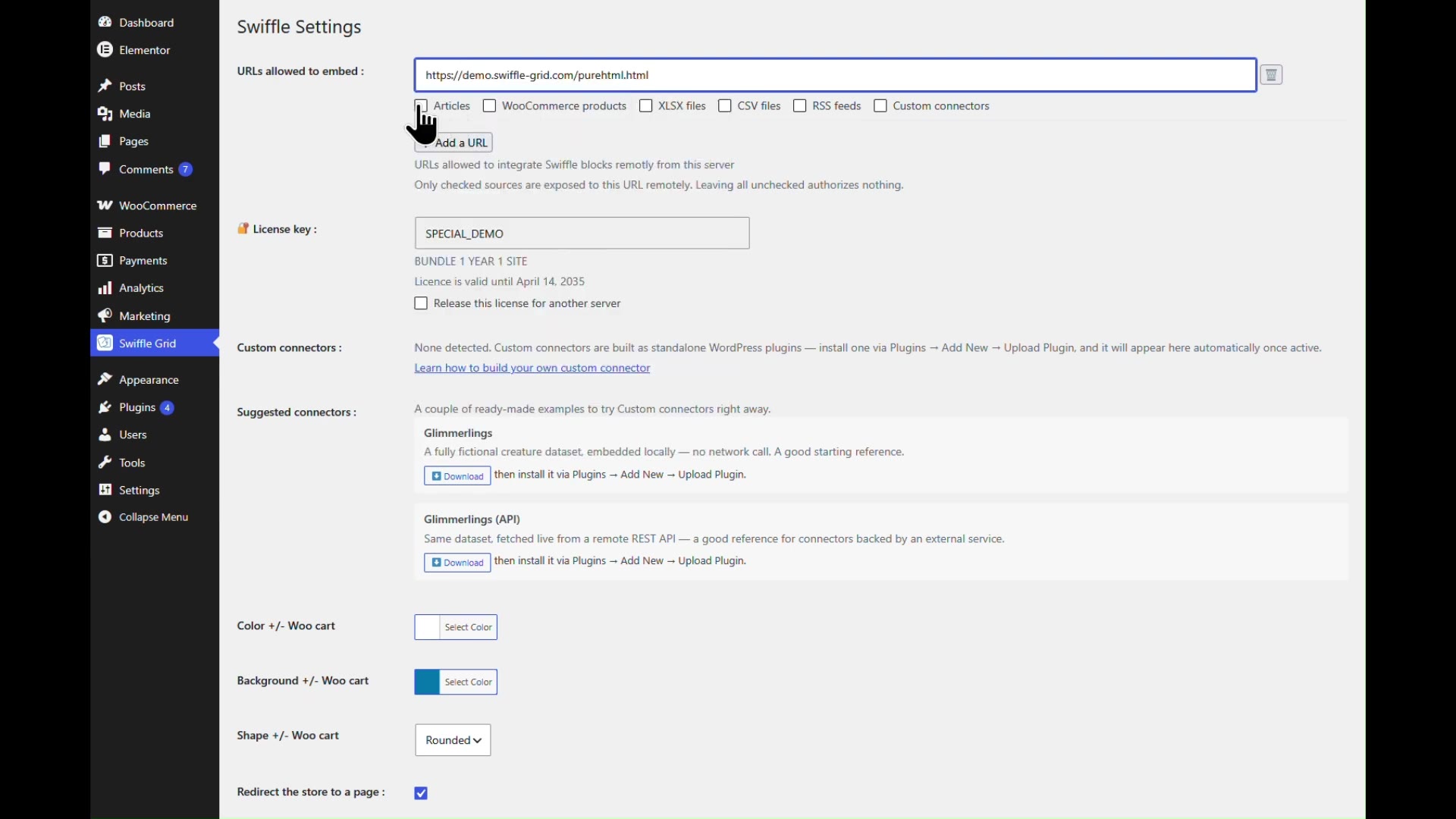Download the Glimmerlings connector

457,476
